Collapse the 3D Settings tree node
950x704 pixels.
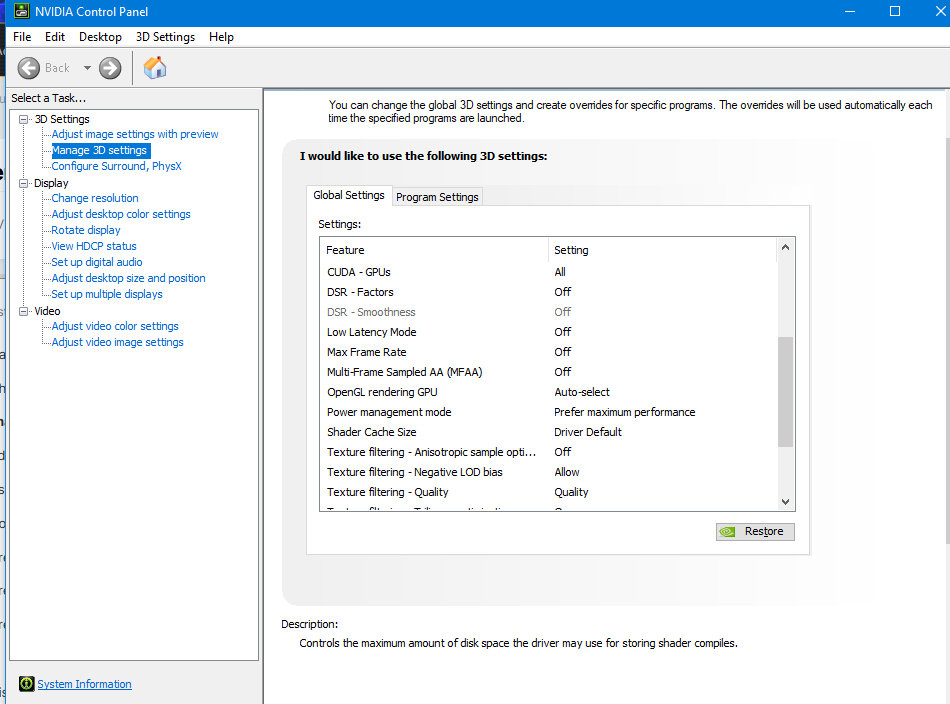point(24,119)
